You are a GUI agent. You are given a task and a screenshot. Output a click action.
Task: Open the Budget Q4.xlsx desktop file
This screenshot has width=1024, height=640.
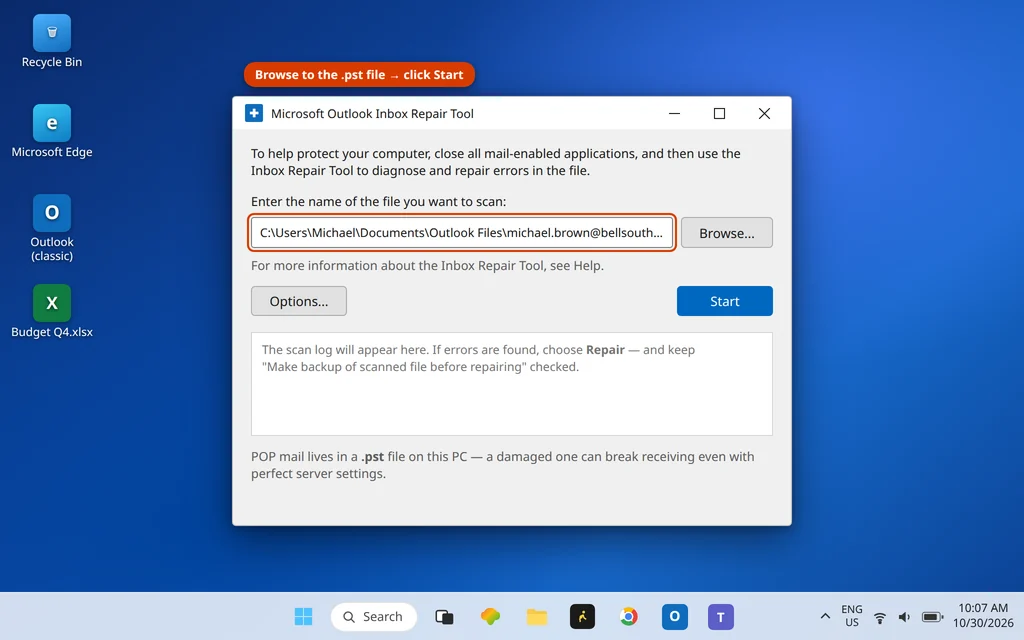pos(52,312)
